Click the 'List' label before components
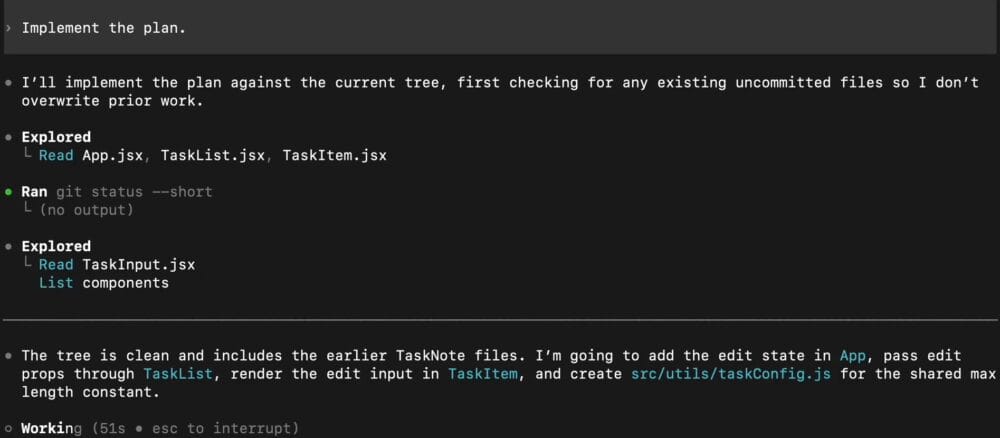1000x438 pixels. pos(56,282)
